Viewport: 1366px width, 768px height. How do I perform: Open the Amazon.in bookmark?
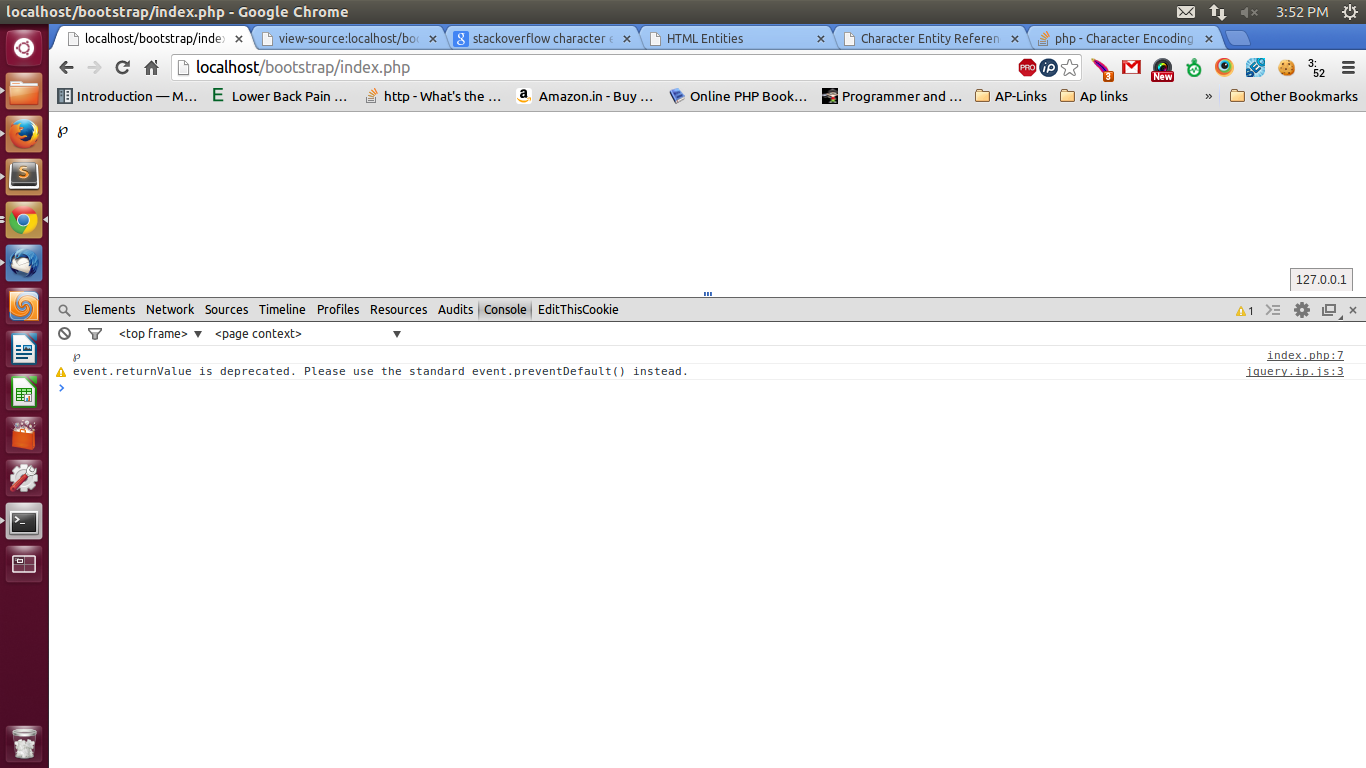(586, 96)
